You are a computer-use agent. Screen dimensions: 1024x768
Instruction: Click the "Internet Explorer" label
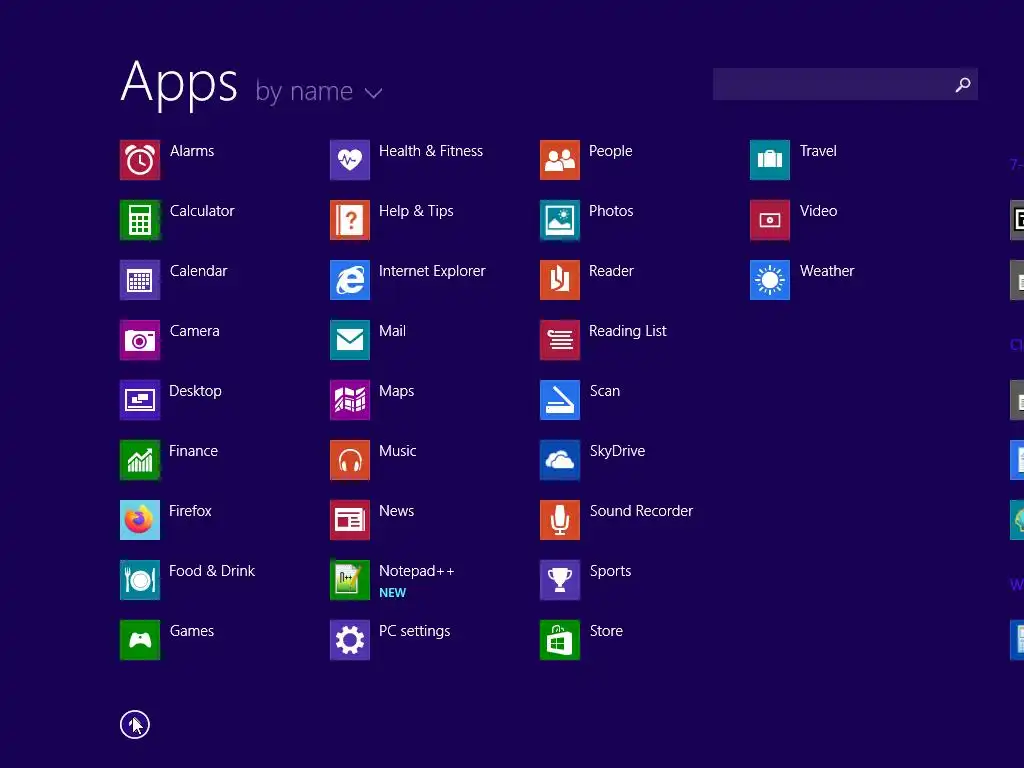pyautogui.click(x=432, y=271)
